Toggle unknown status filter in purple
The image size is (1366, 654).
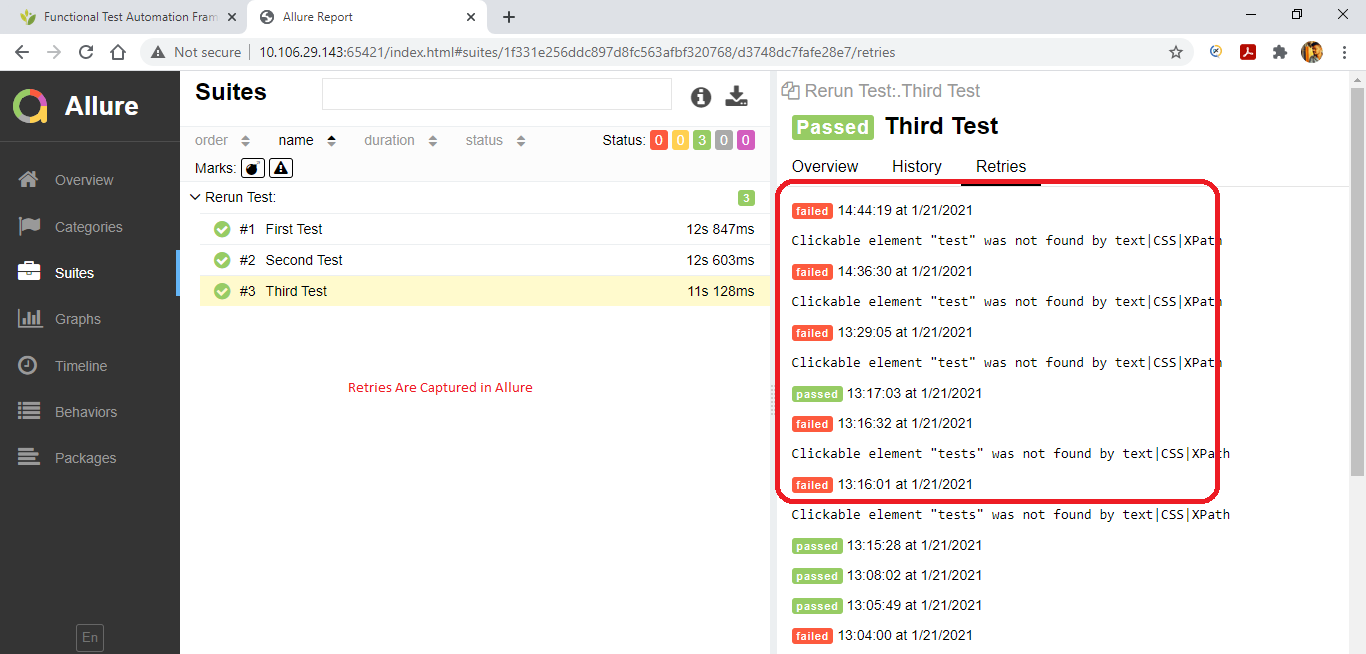[x=746, y=140]
